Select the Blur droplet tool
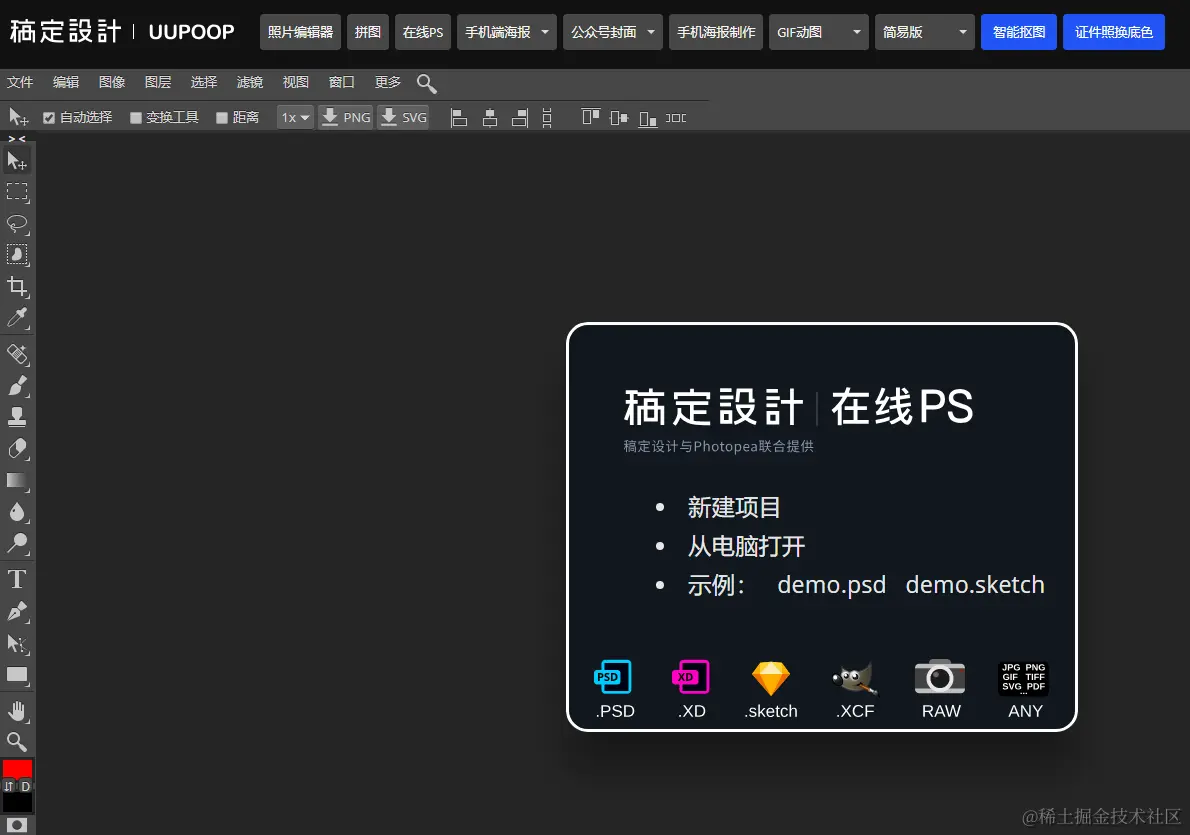The width and height of the screenshot is (1190, 835). click(17, 512)
